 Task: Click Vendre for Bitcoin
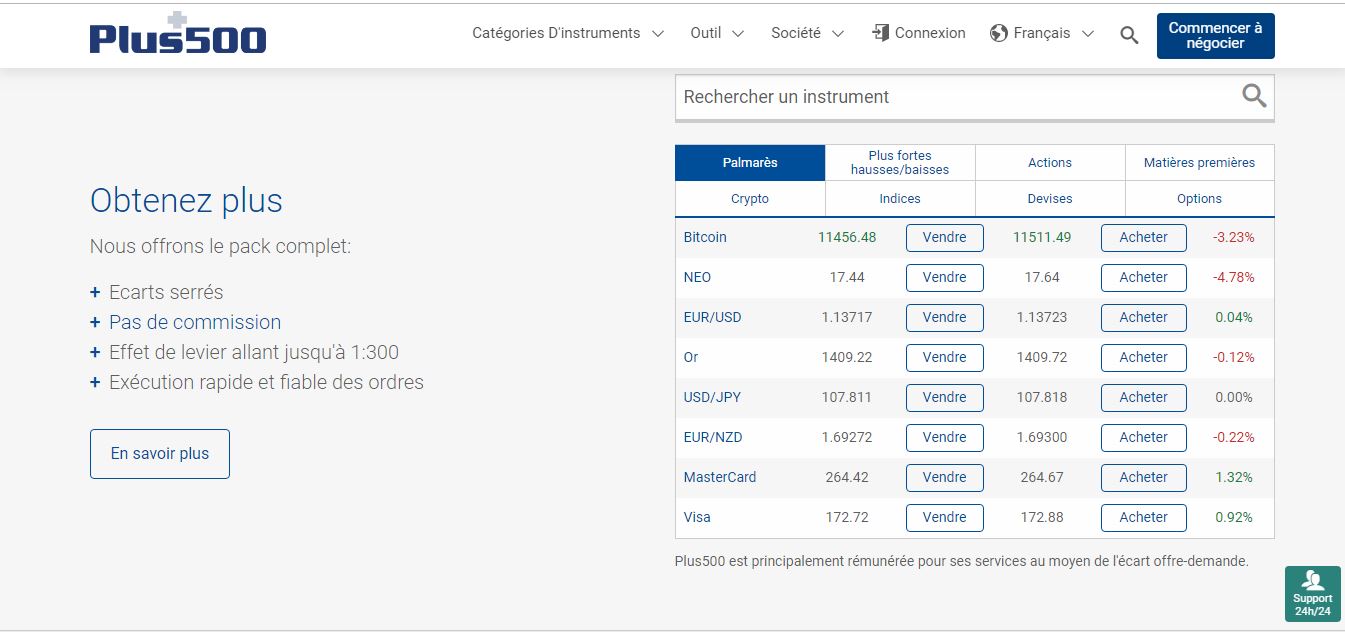pos(945,237)
